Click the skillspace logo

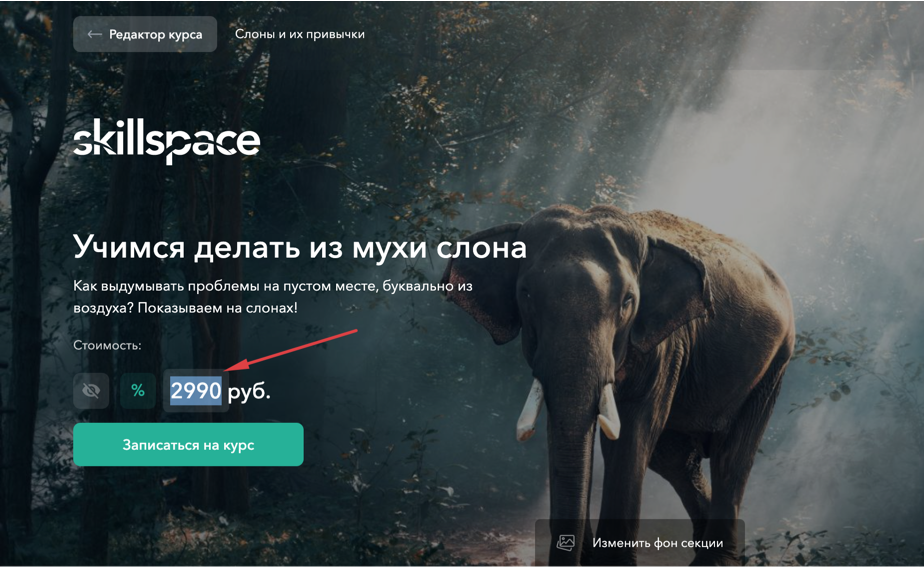click(167, 141)
